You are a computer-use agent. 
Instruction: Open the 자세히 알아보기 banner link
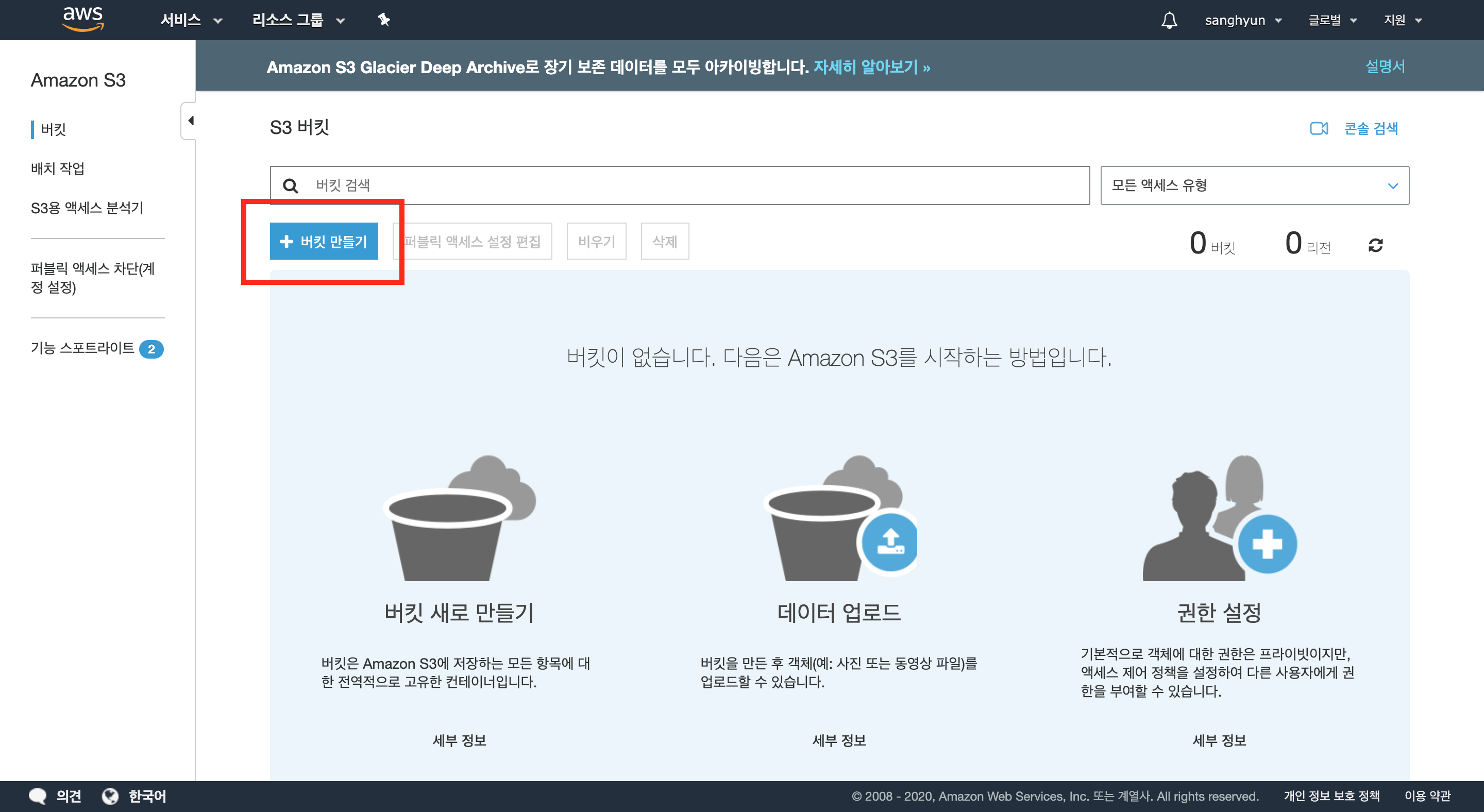(x=871, y=67)
